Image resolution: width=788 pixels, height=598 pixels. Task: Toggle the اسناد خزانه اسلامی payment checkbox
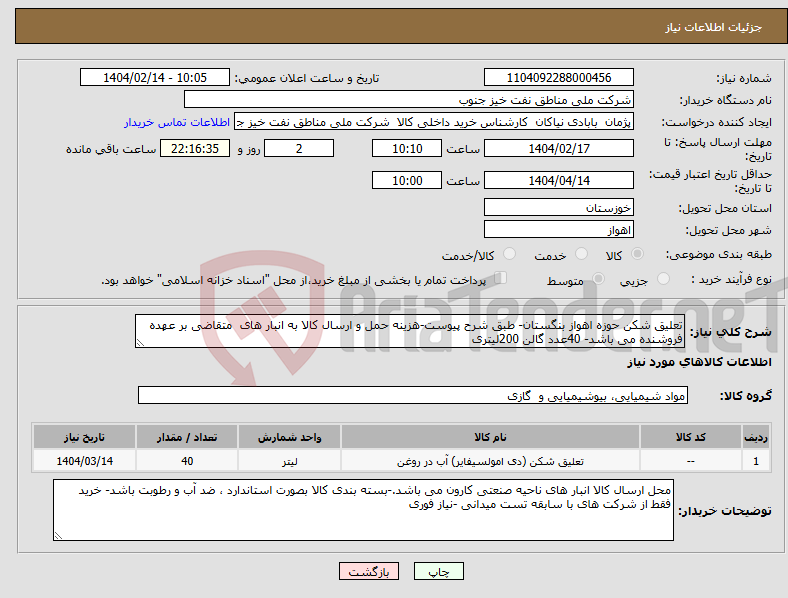501,277
